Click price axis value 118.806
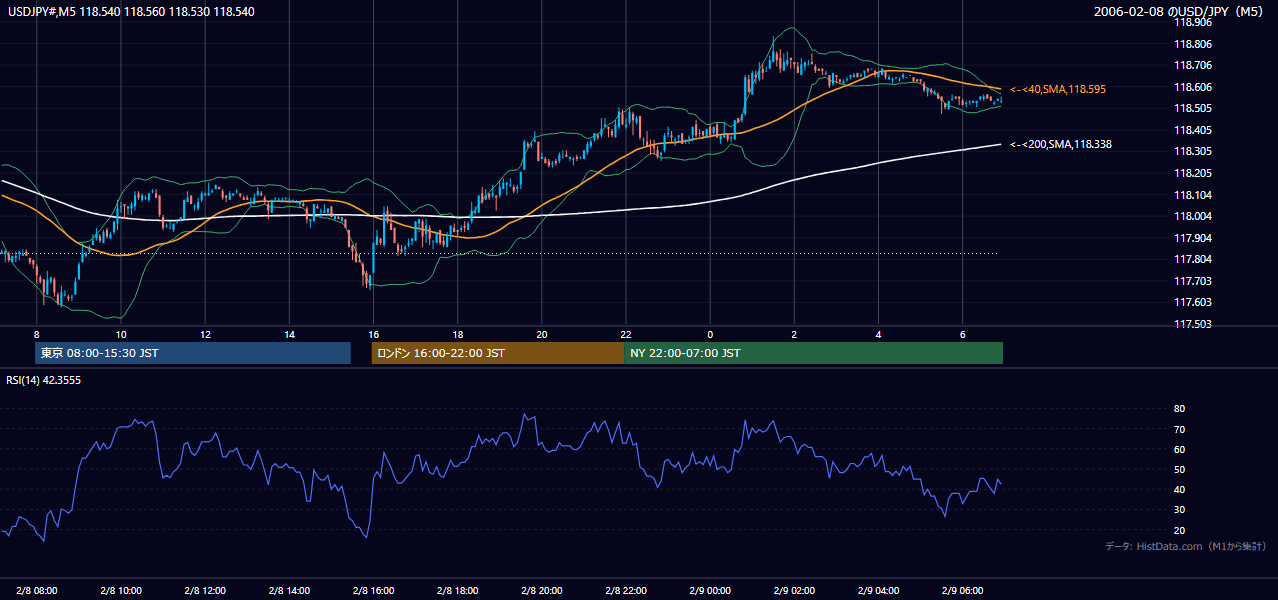 (x=1192, y=44)
